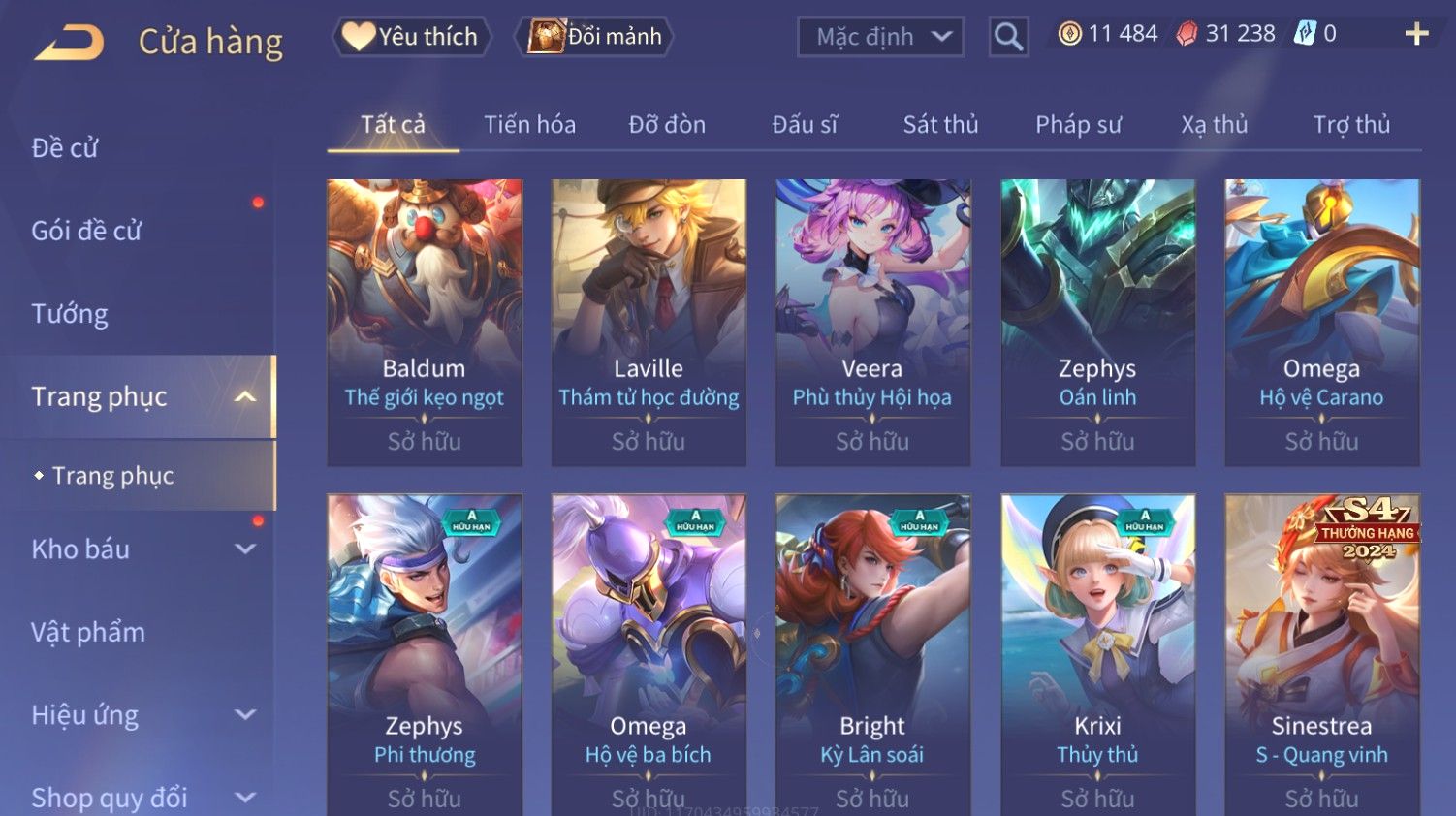Switch to the Sát thủ tab
The width and height of the screenshot is (1456, 816).
[940, 125]
